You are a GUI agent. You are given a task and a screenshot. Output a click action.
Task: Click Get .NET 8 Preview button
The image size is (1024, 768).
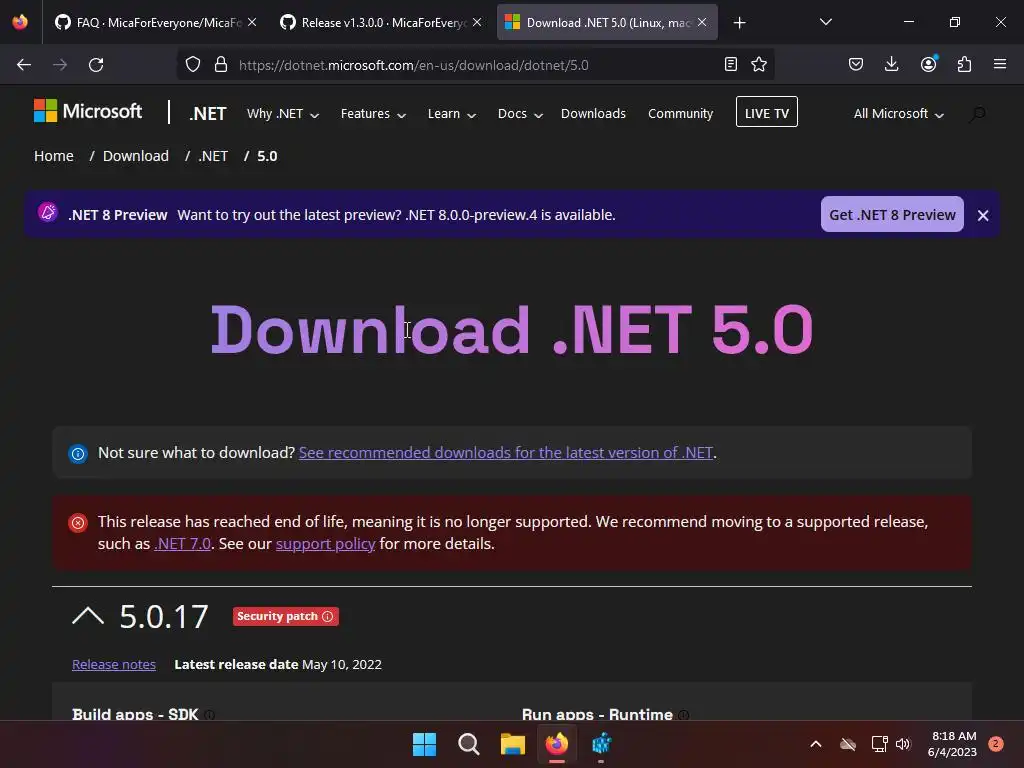(x=892, y=214)
